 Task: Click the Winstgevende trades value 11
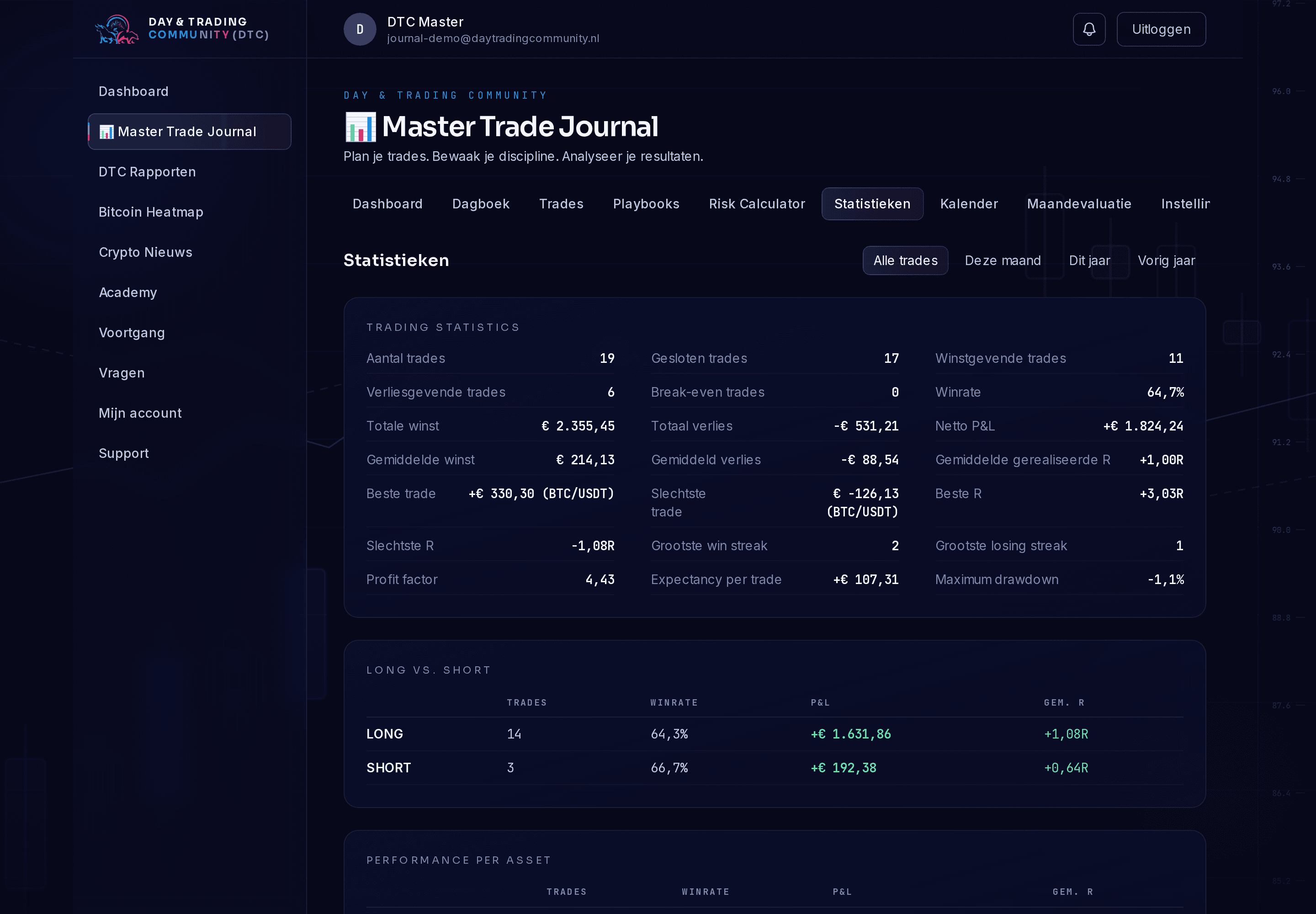click(1176, 358)
